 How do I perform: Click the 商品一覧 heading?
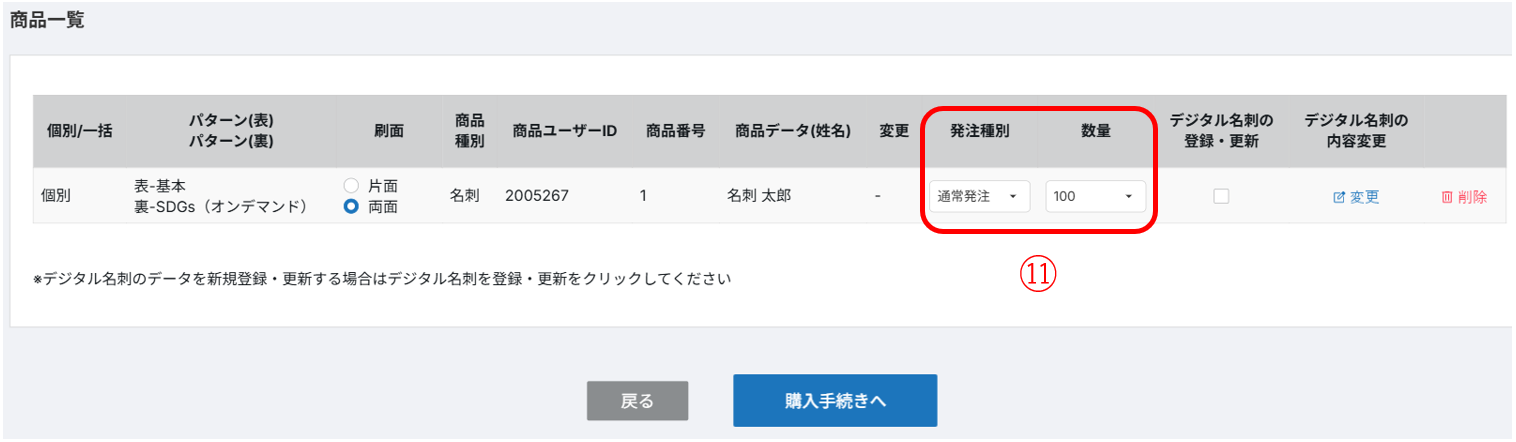(x=47, y=21)
